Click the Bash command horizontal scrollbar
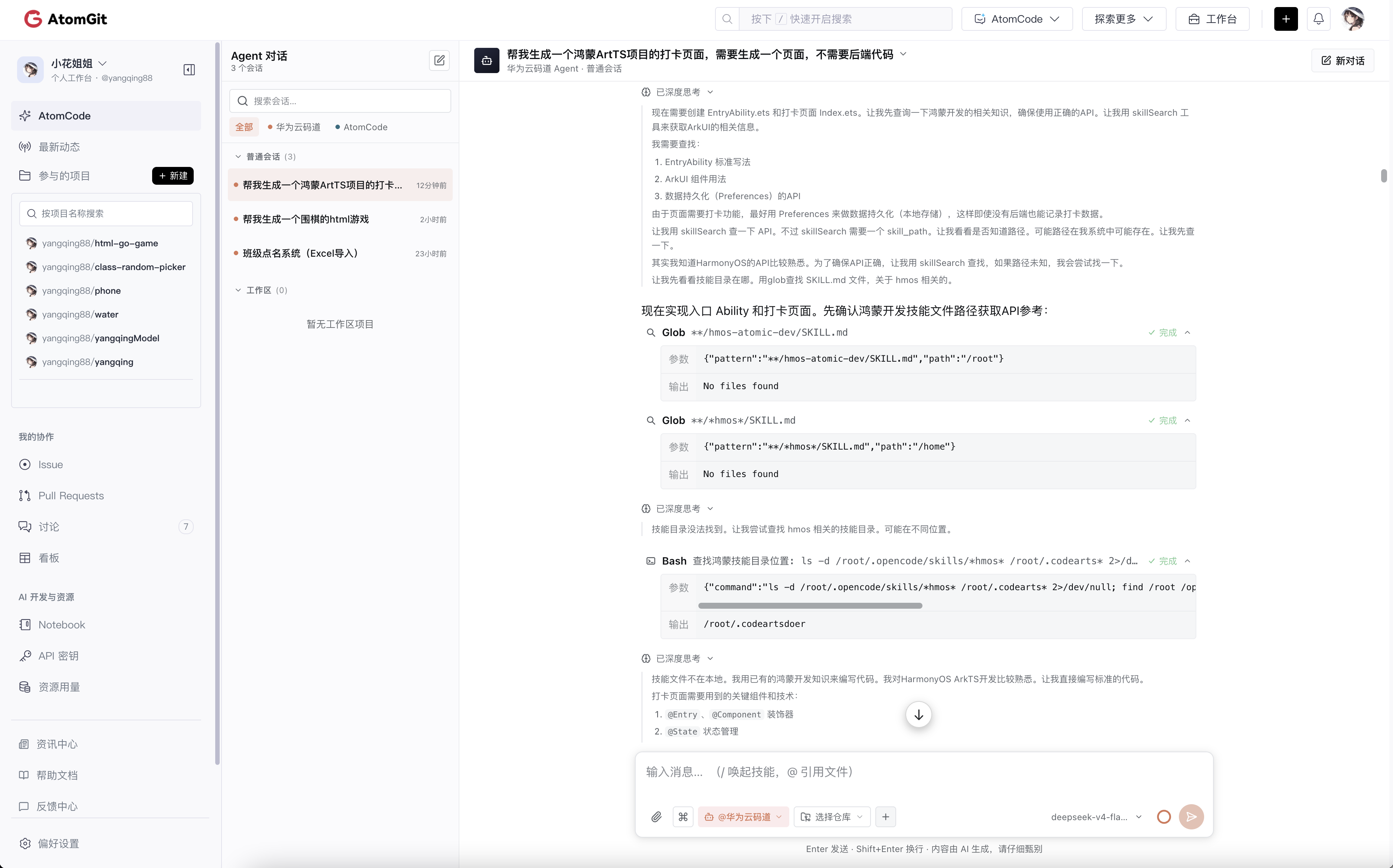The width and height of the screenshot is (1393, 868). pos(810,606)
